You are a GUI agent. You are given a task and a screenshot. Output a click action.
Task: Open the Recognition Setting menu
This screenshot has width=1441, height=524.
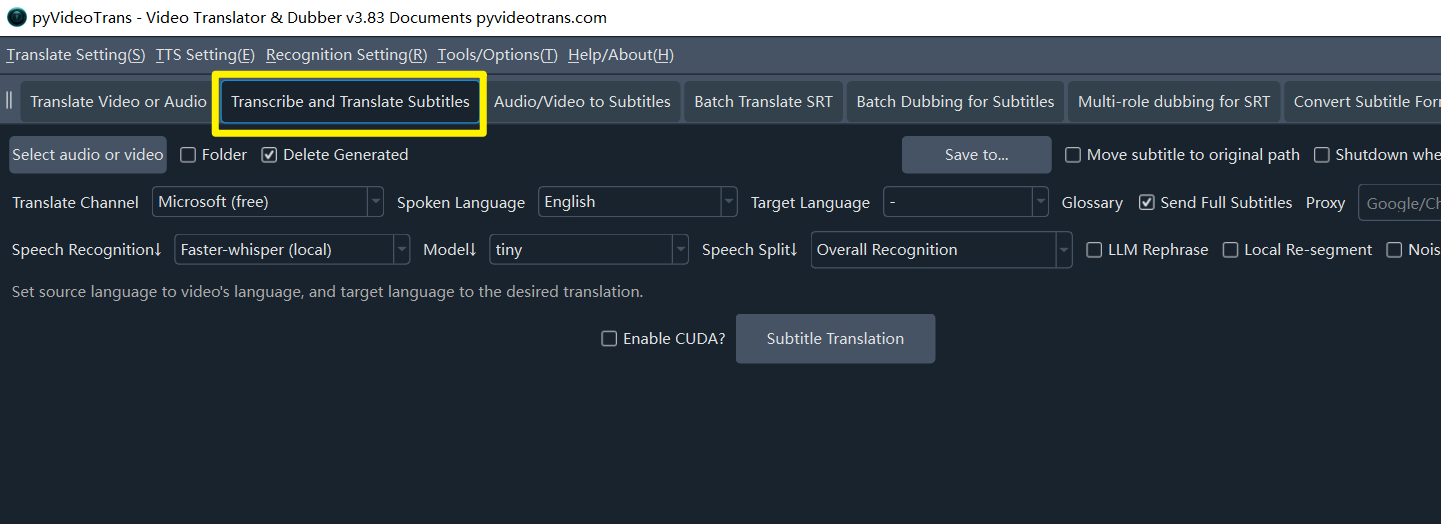[x=346, y=55]
